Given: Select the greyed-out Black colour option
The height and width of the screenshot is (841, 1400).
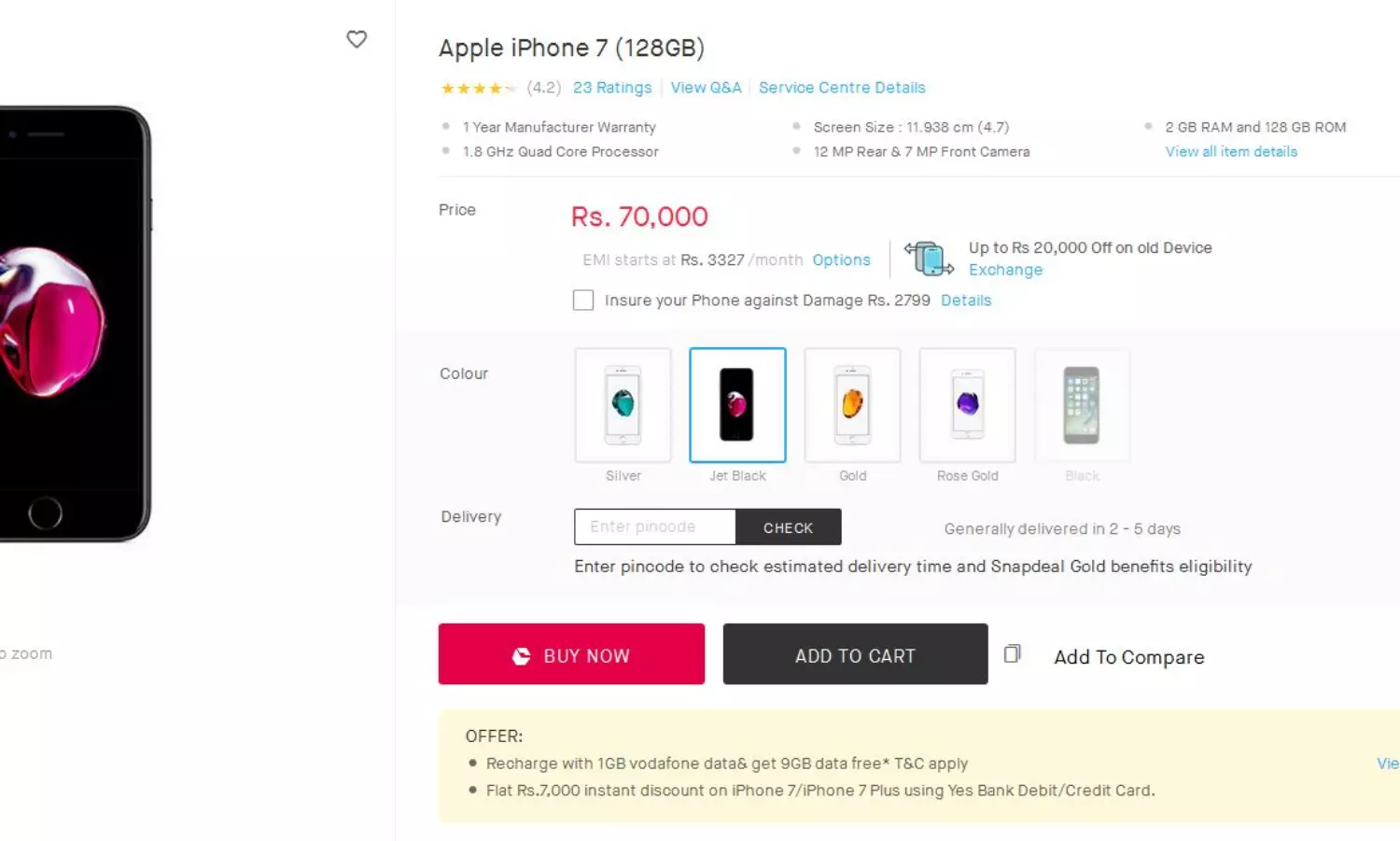Looking at the screenshot, I should click(1082, 405).
